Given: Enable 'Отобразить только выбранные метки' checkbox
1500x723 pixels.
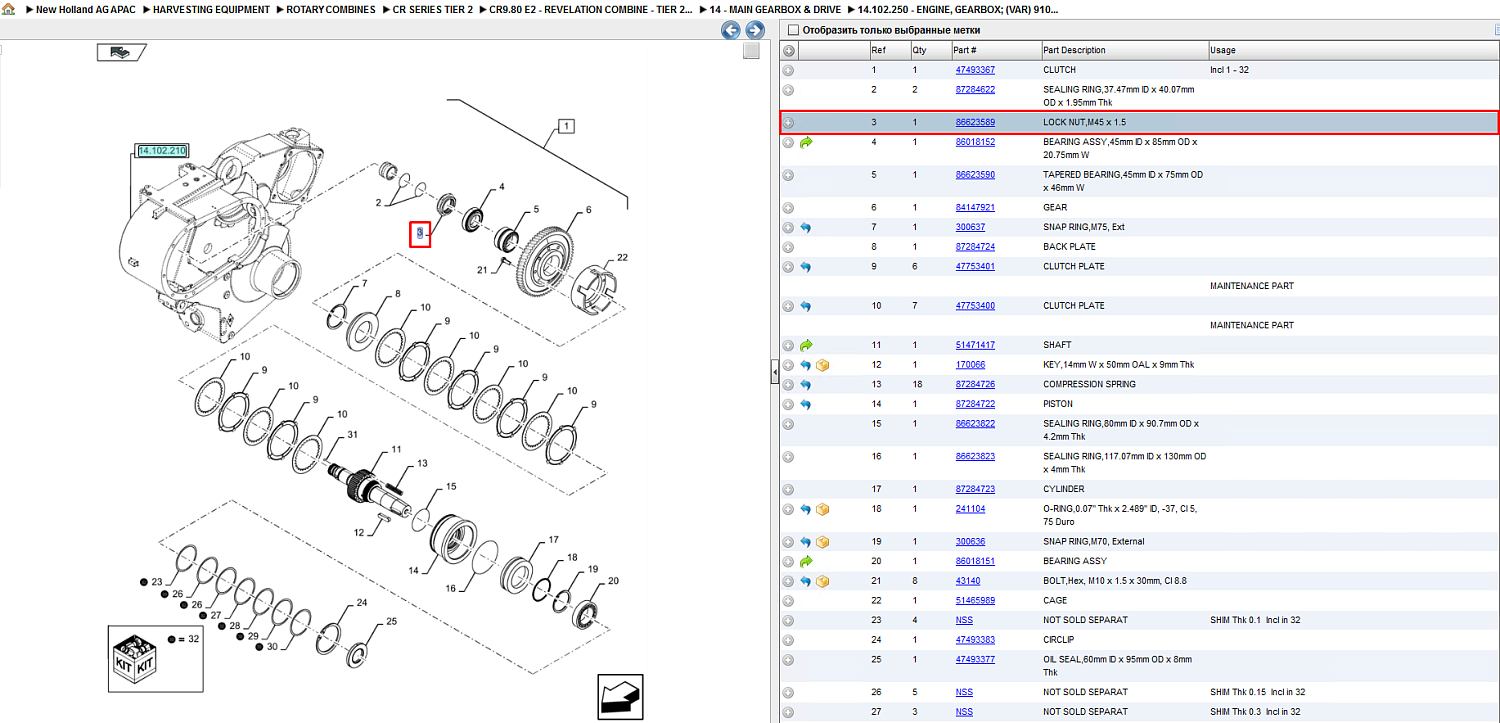Looking at the screenshot, I should (x=793, y=30).
